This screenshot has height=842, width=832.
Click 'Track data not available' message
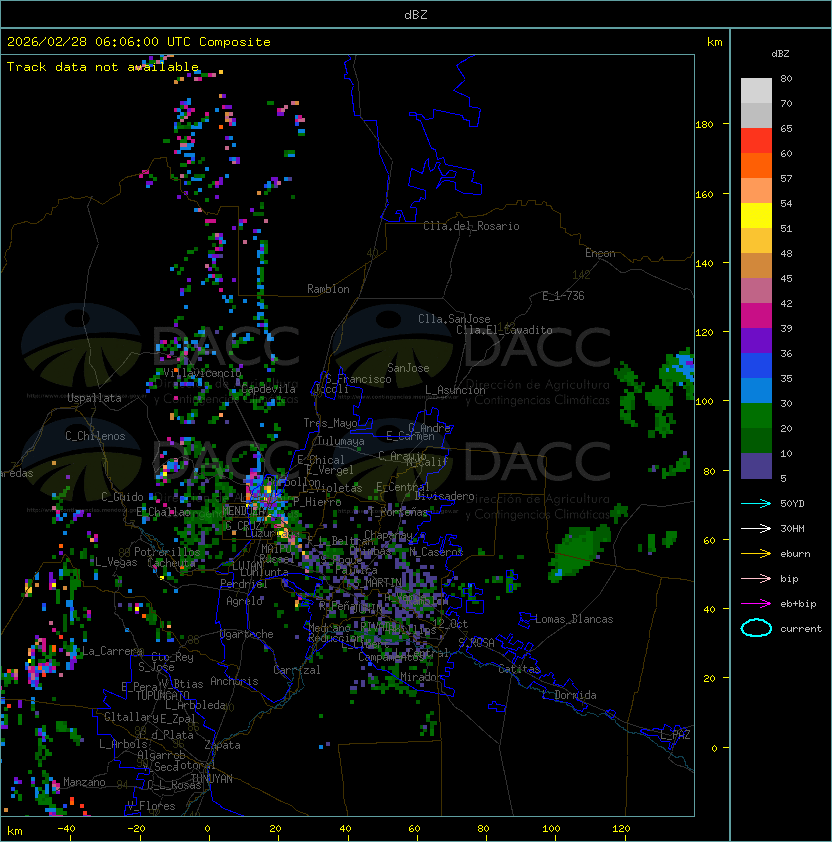tap(103, 67)
